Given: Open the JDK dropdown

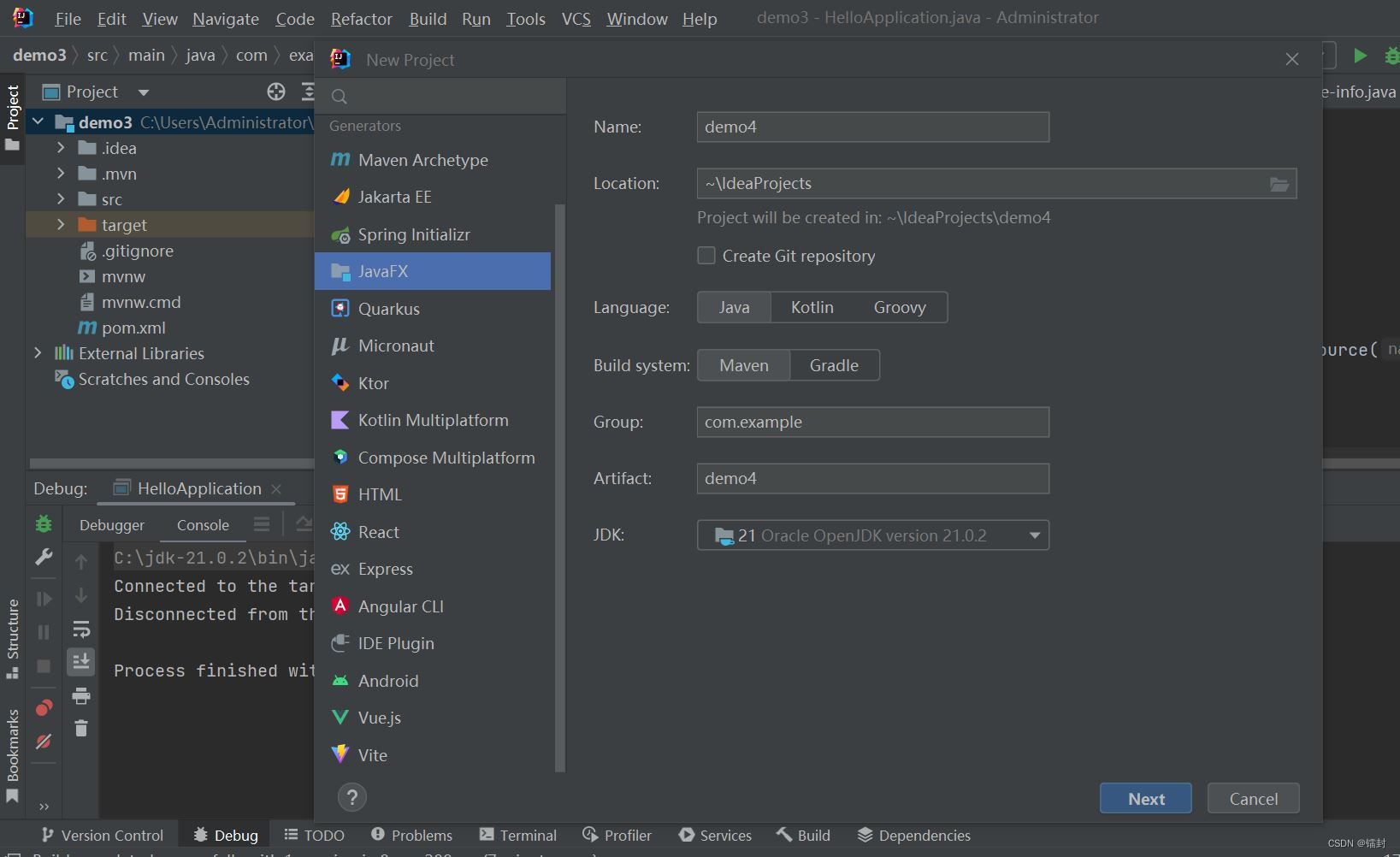Looking at the screenshot, I should (x=872, y=535).
